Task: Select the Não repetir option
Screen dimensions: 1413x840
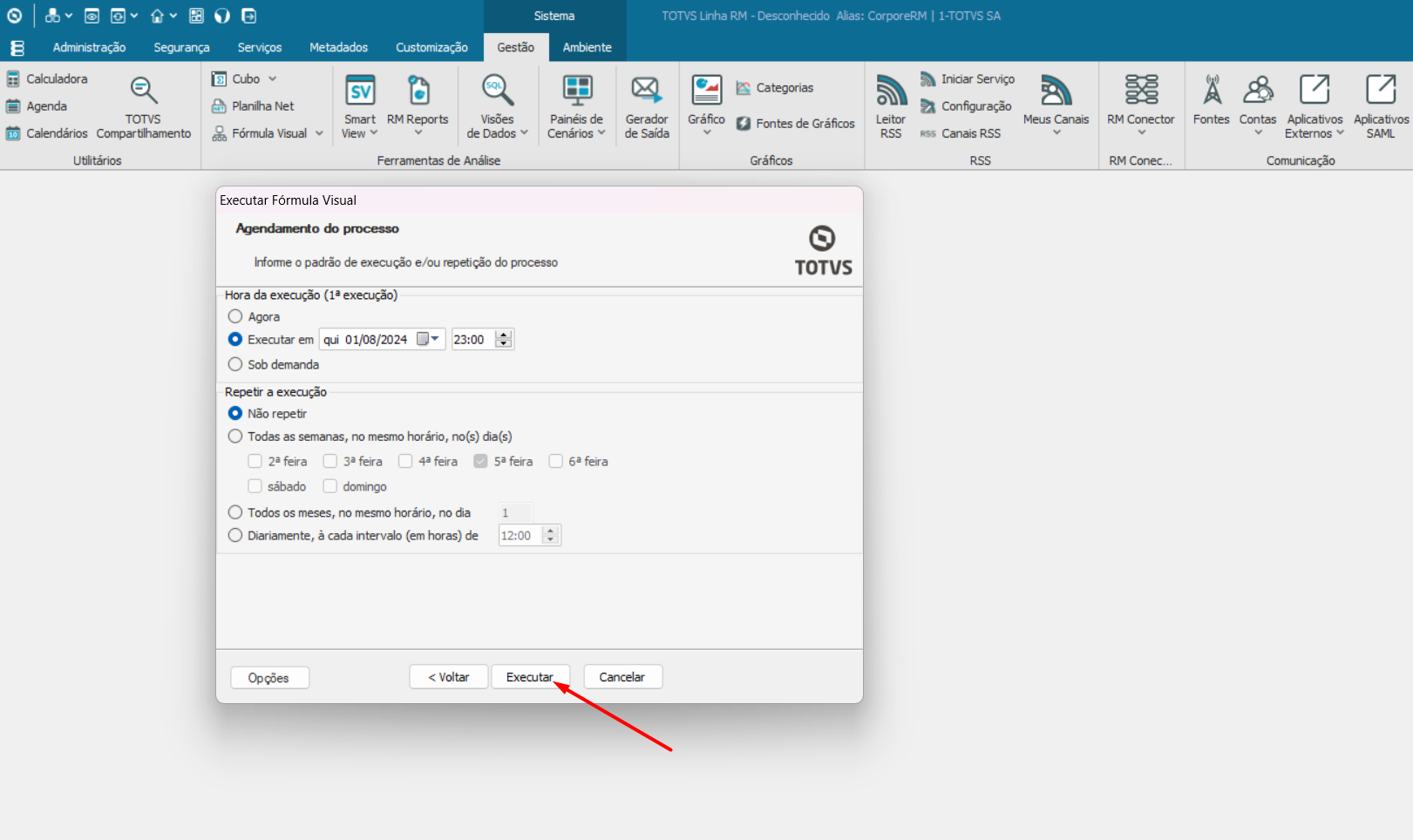Action: point(235,413)
